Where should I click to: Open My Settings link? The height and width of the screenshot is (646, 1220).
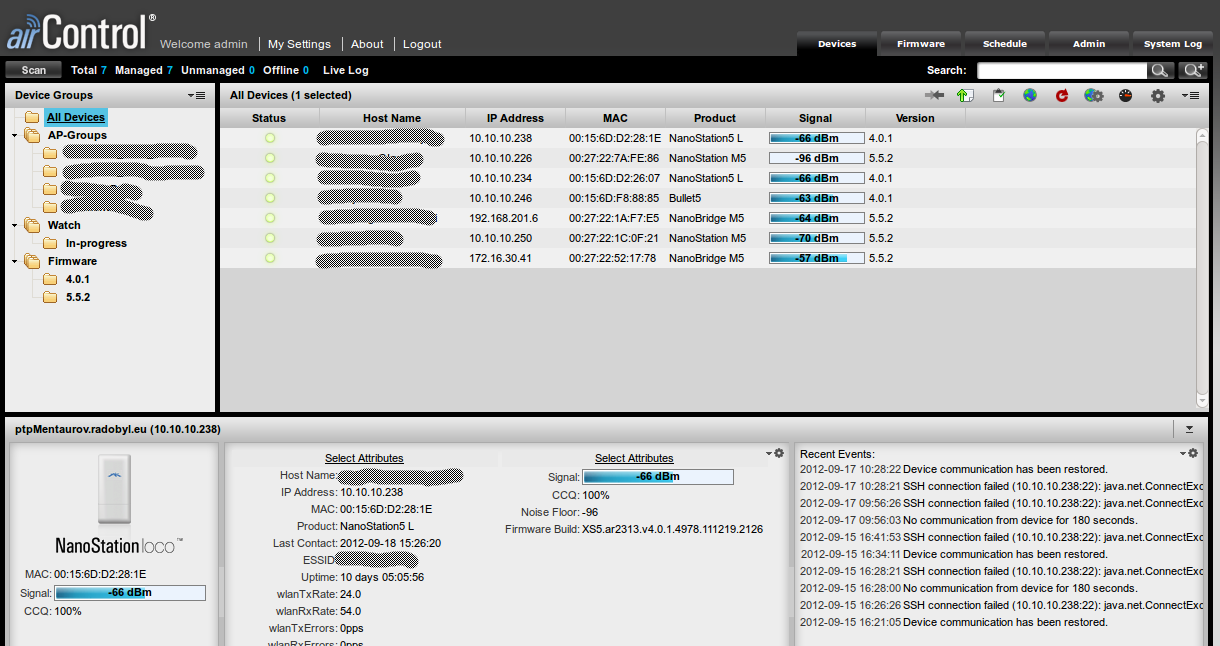tap(300, 44)
